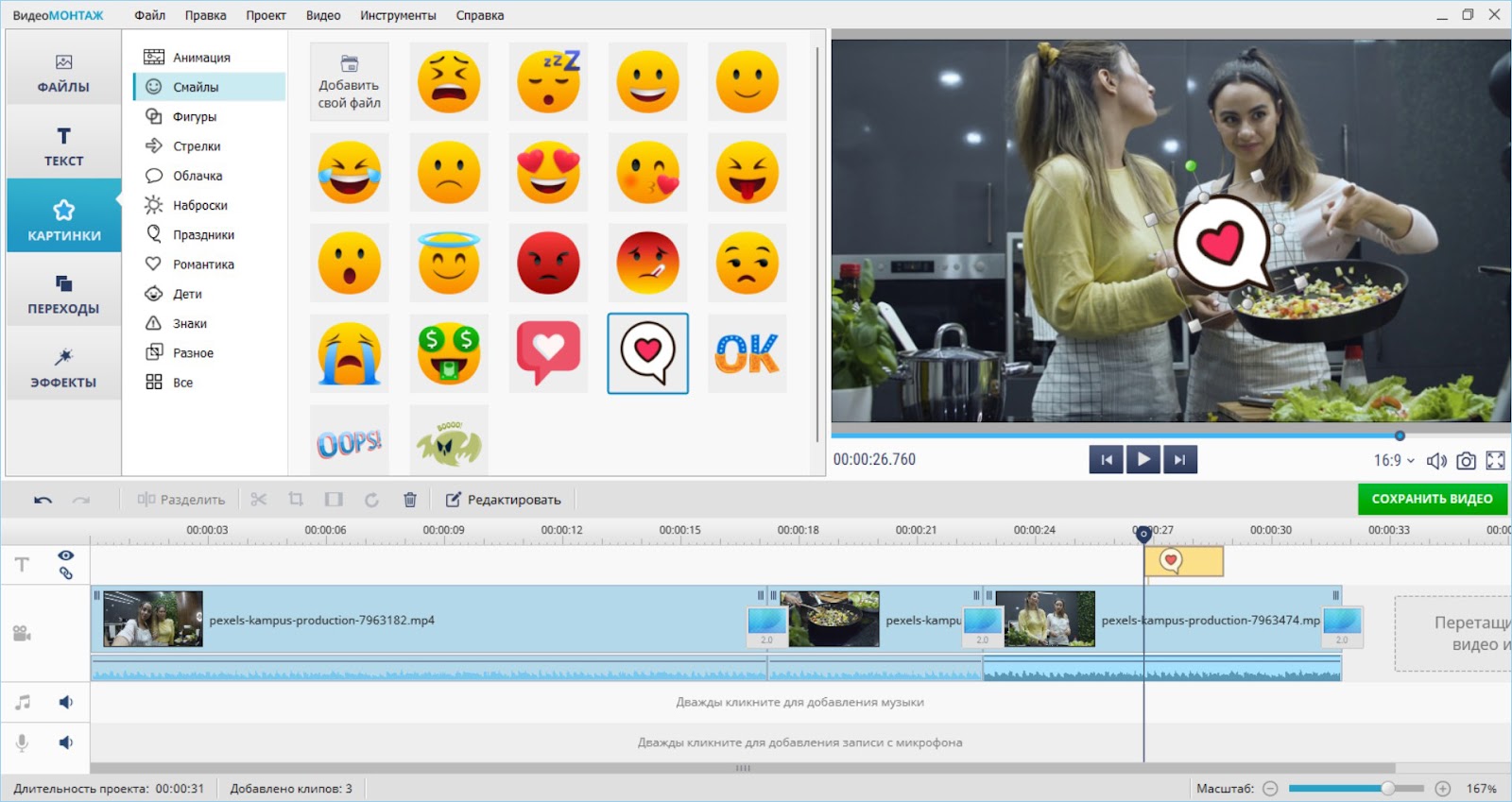Zoom out timeline with the minus icon
Image resolution: width=1512 pixels, height=802 pixels.
(1270, 789)
